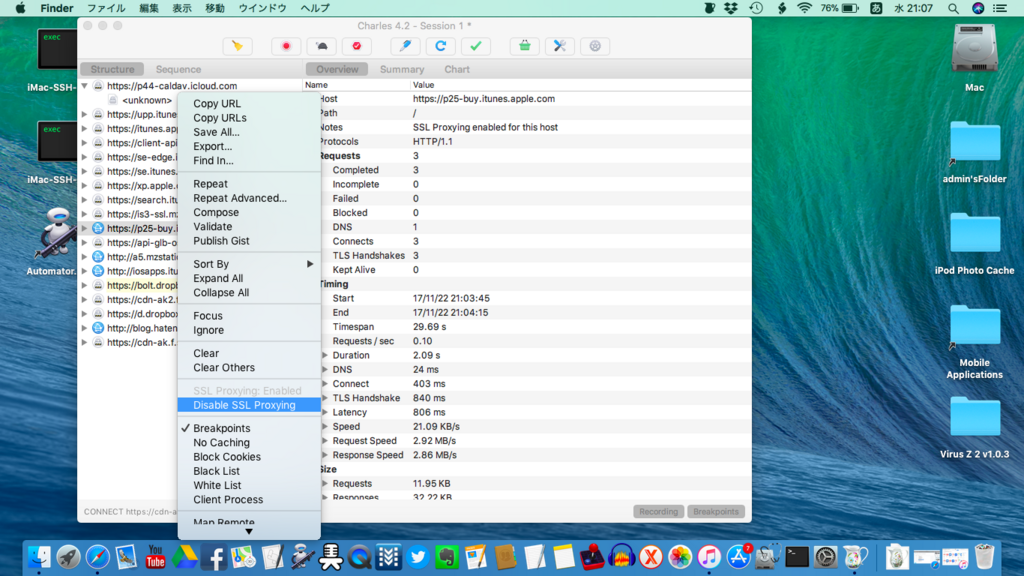The image size is (1024, 576).
Task: Expand the https://upp.itune tree node
Action: click(84, 114)
